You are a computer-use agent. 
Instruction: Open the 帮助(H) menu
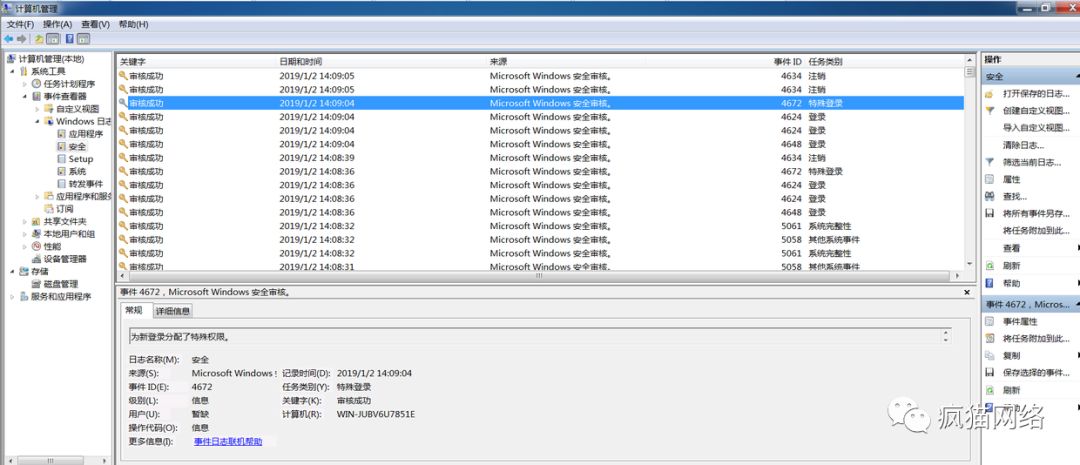pyautogui.click(x=133, y=24)
